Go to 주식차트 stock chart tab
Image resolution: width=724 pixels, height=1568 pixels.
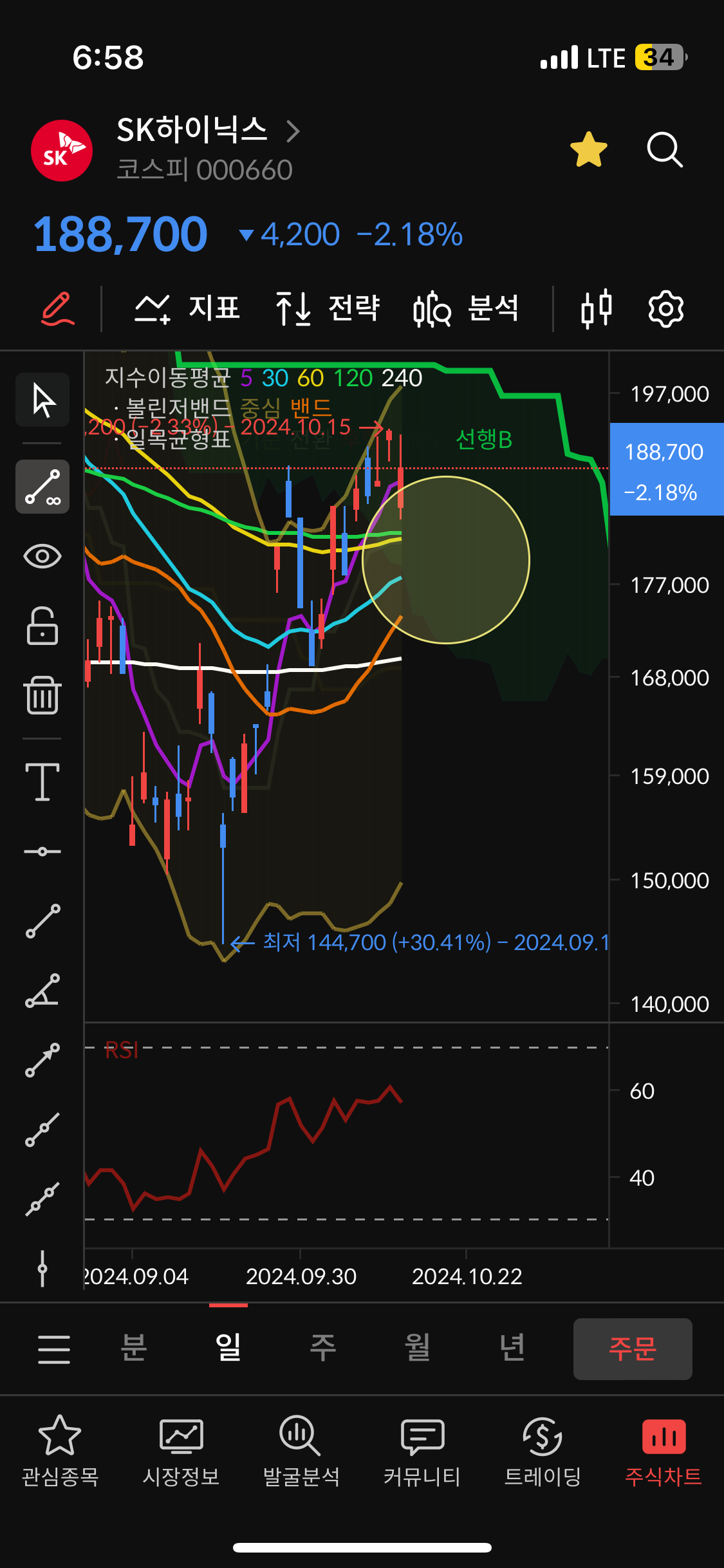664,1452
